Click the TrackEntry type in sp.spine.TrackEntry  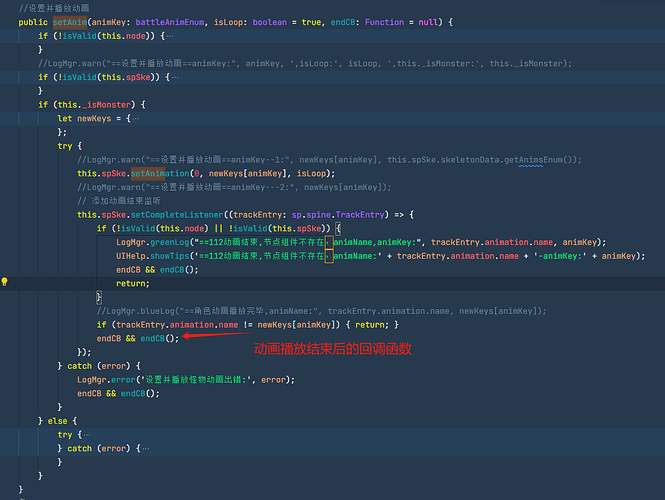click(360, 215)
